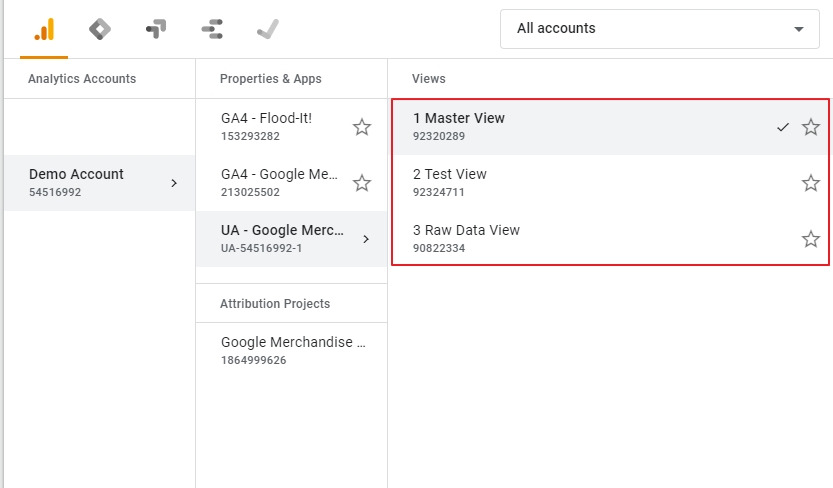This screenshot has width=833, height=488.
Task: Choose the GA4 - Google Me... property
Action: [x=291, y=183]
